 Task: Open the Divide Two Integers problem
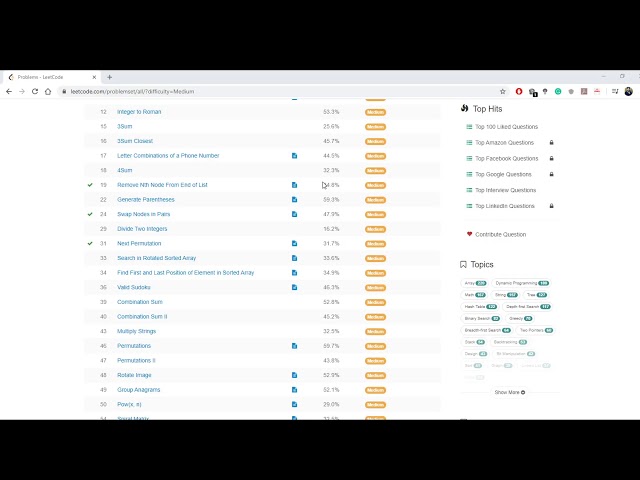coord(142,229)
